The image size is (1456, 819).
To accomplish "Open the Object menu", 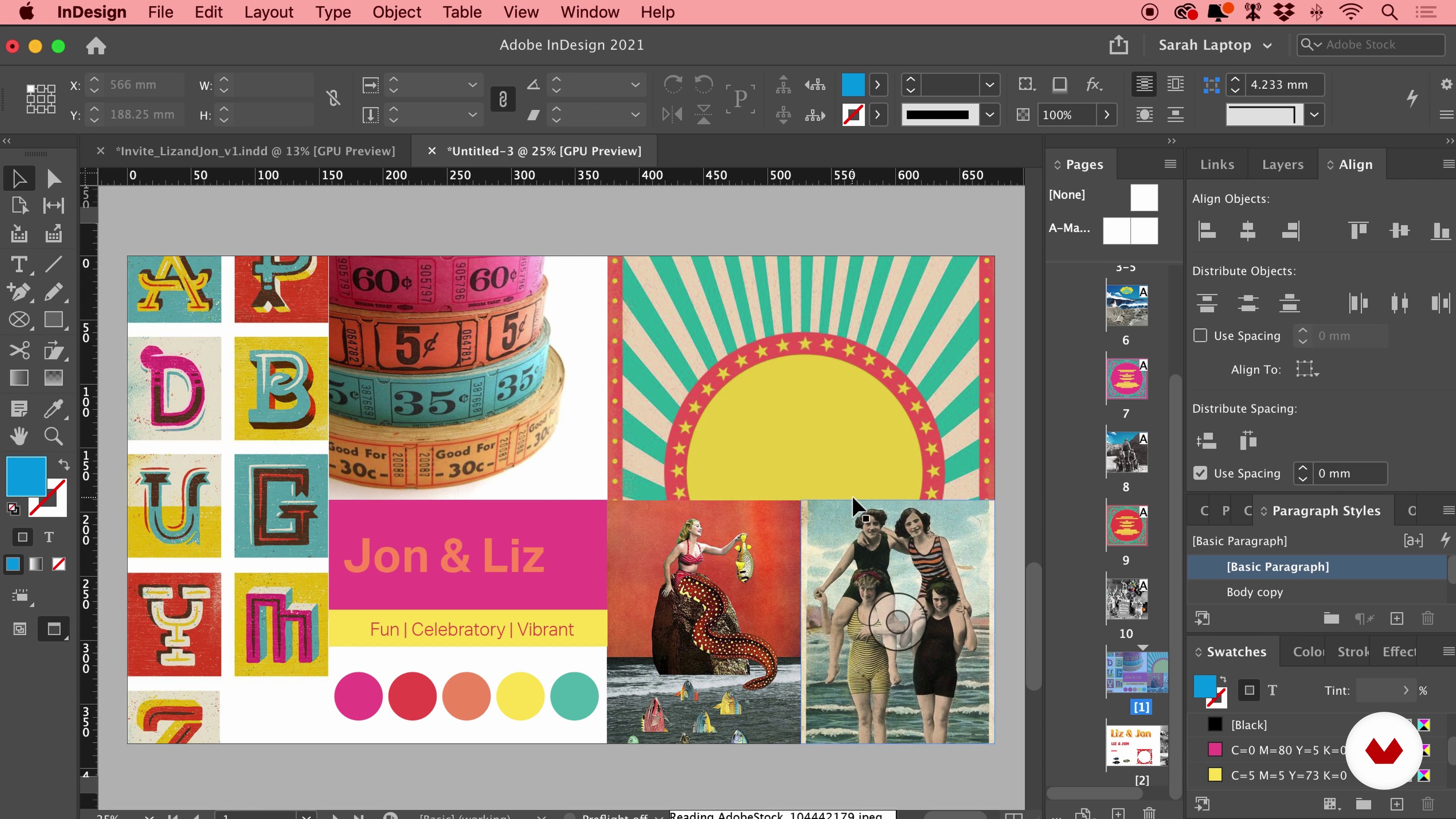I will [396, 13].
